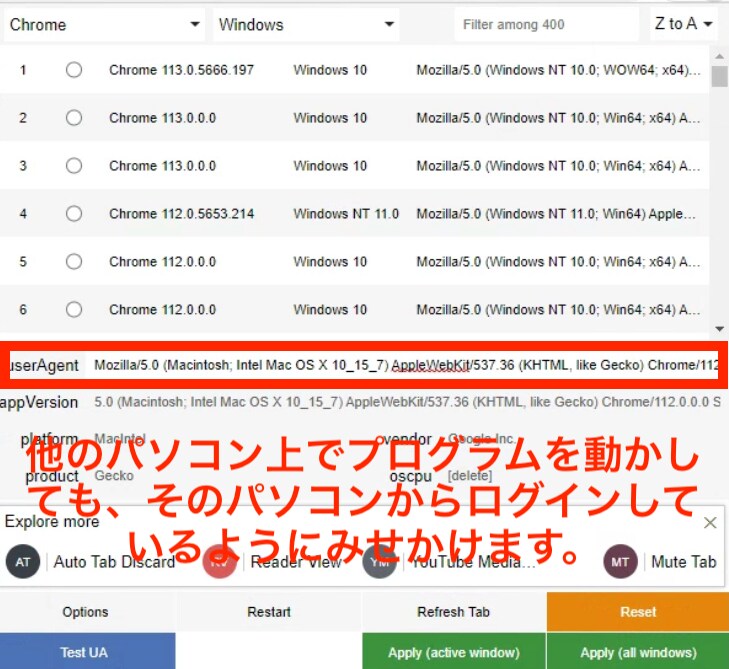The height and width of the screenshot is (669, 729).
Task: Open Auto Tab Discard AT icon
Action: point(23,562)
